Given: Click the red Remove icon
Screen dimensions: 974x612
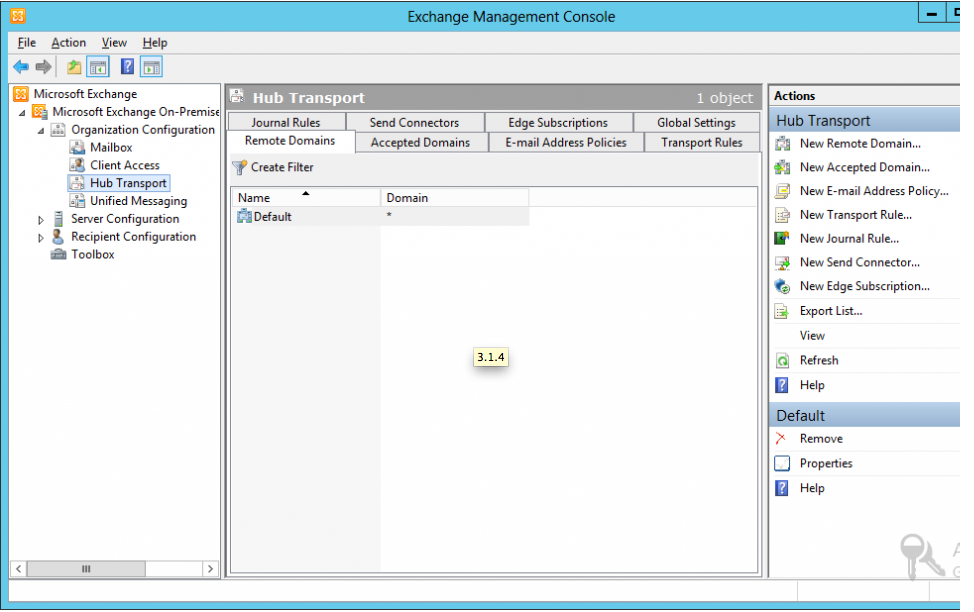Looking at the screenshot, I should click(x=782, y=439).
